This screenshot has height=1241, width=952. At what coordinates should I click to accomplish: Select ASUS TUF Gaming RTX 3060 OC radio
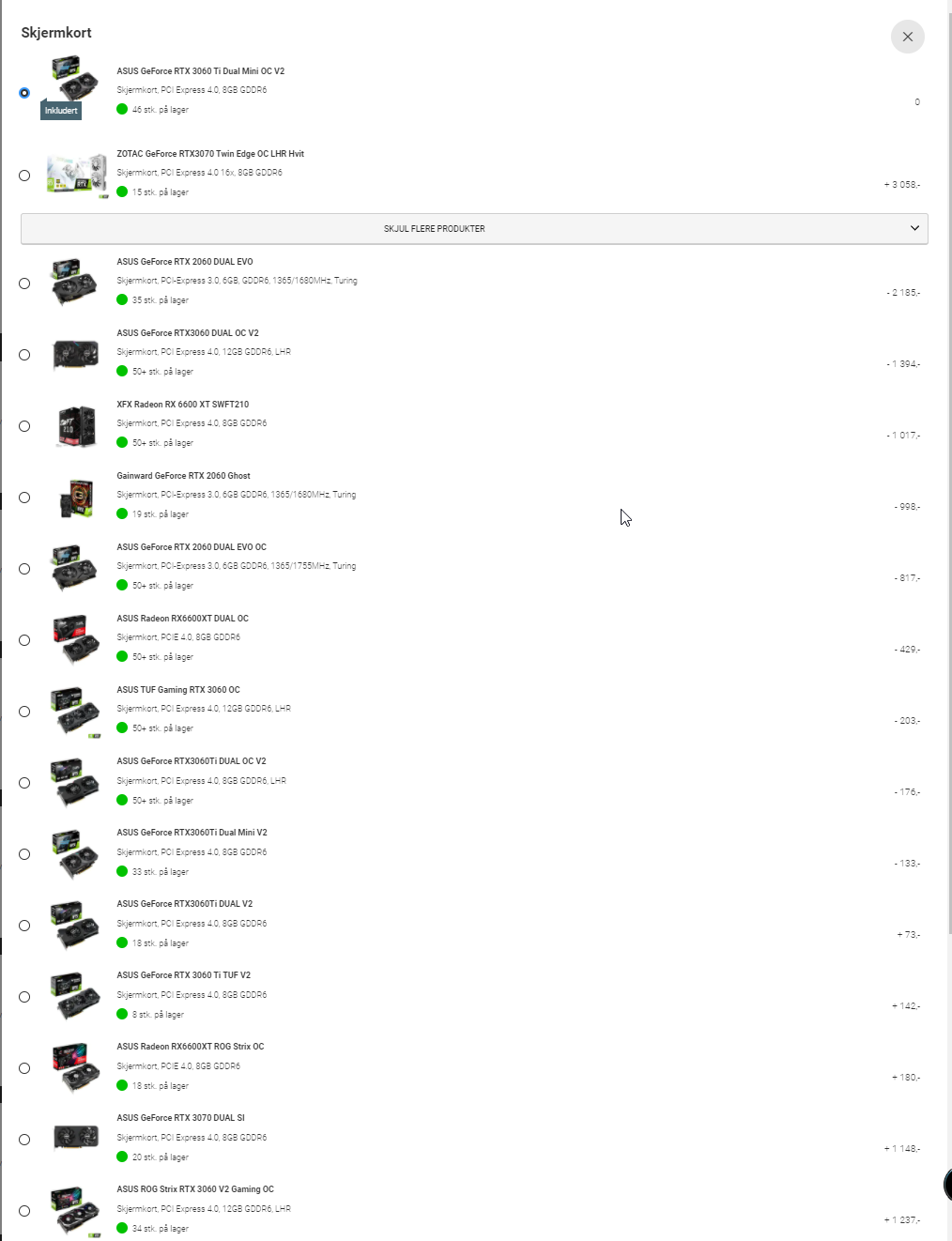(24, 712)
